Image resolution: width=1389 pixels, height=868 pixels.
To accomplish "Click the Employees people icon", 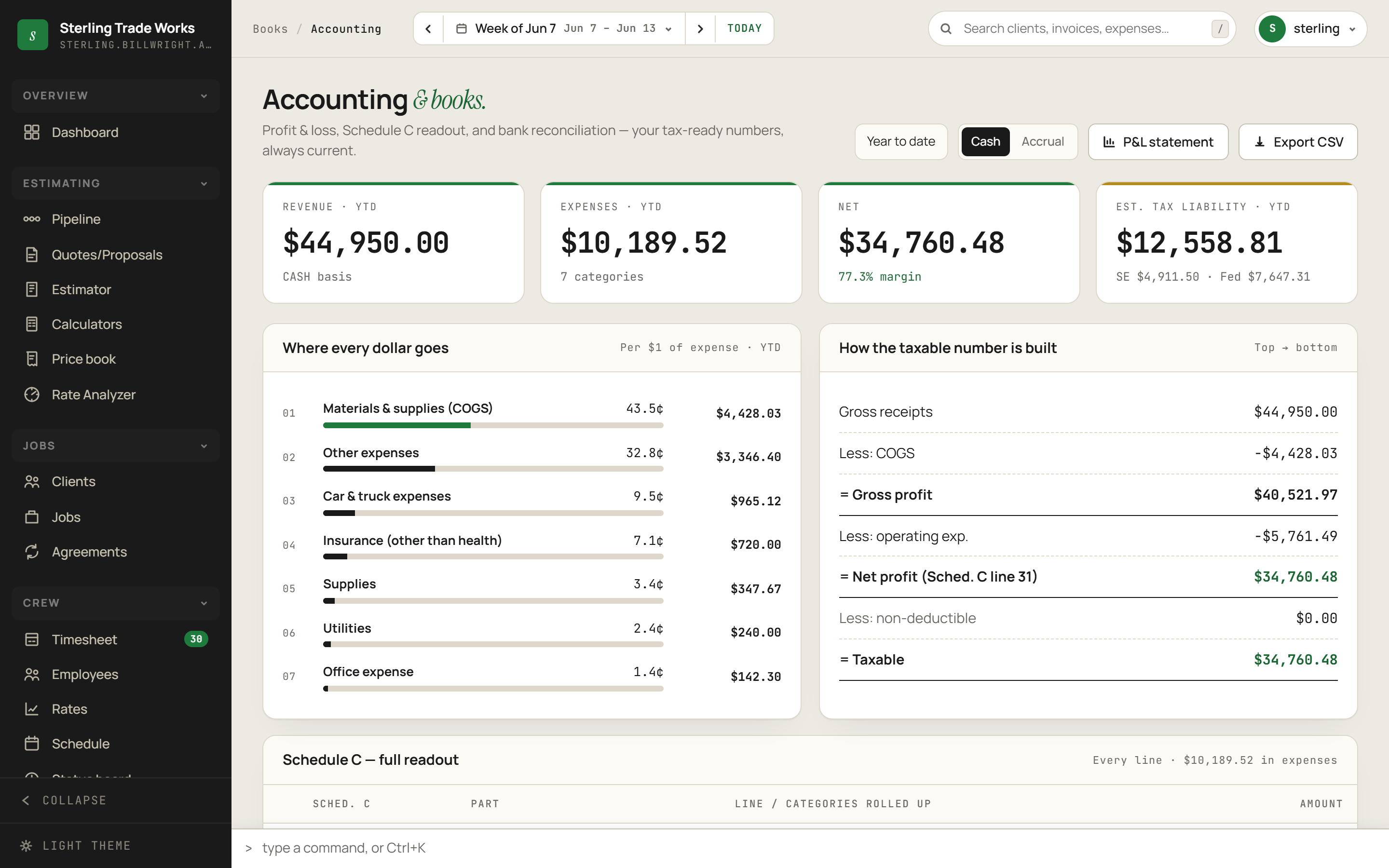I will pyautogui.click(x=31, y=674).
